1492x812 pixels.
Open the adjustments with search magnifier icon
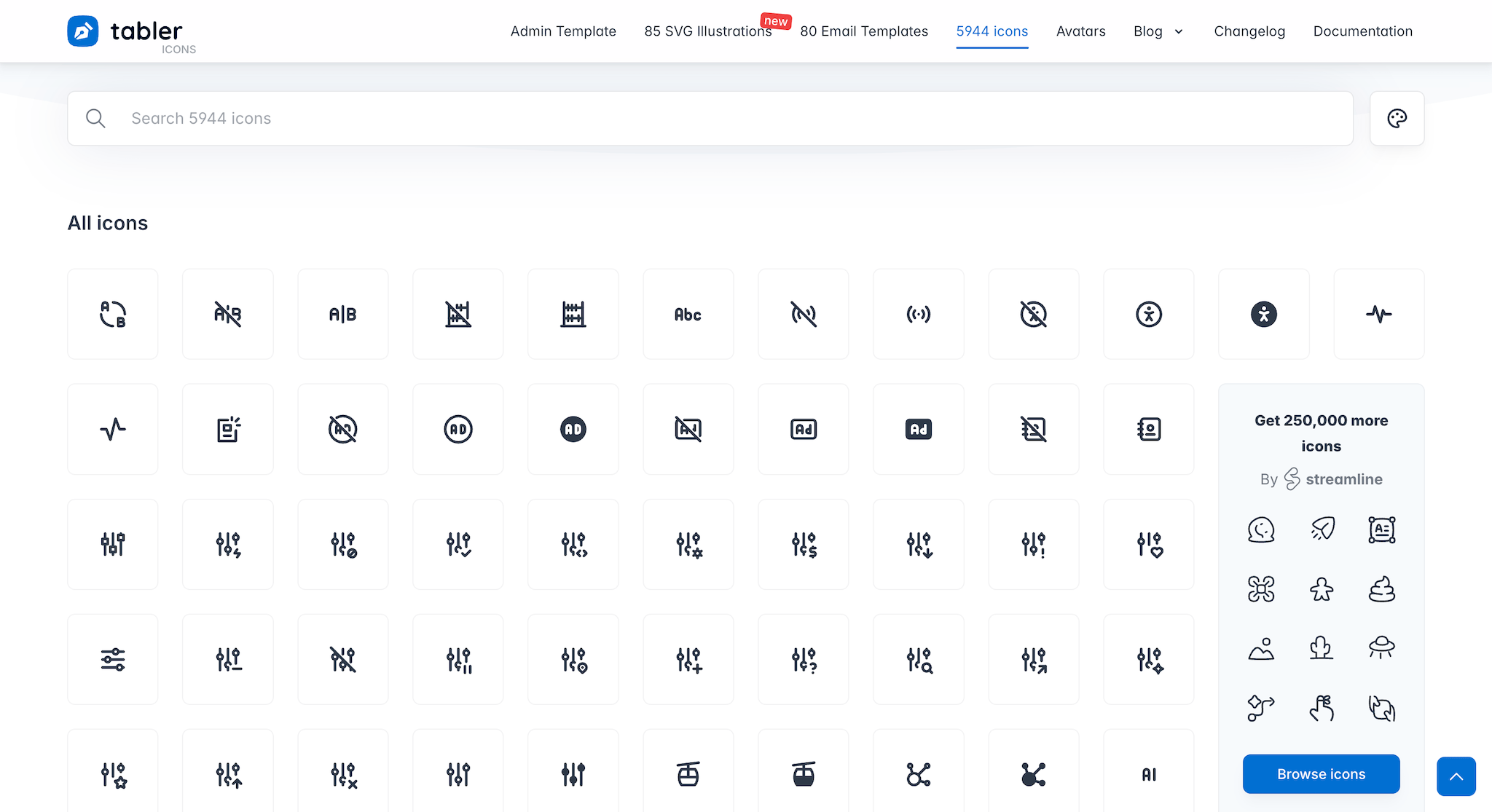point(919,659)
